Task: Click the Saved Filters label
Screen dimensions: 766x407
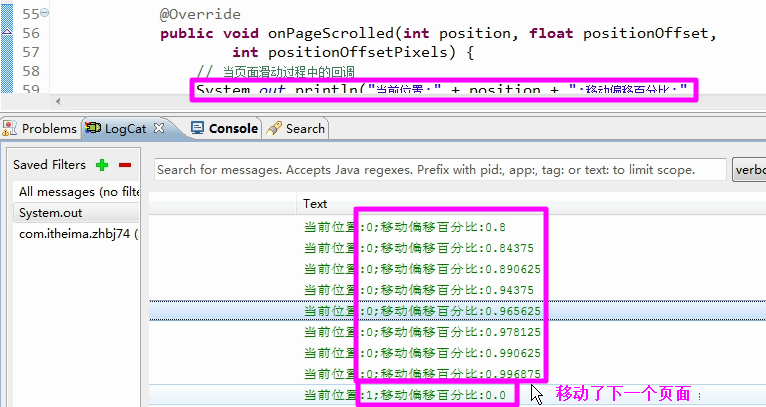Action: coord(49,165)
